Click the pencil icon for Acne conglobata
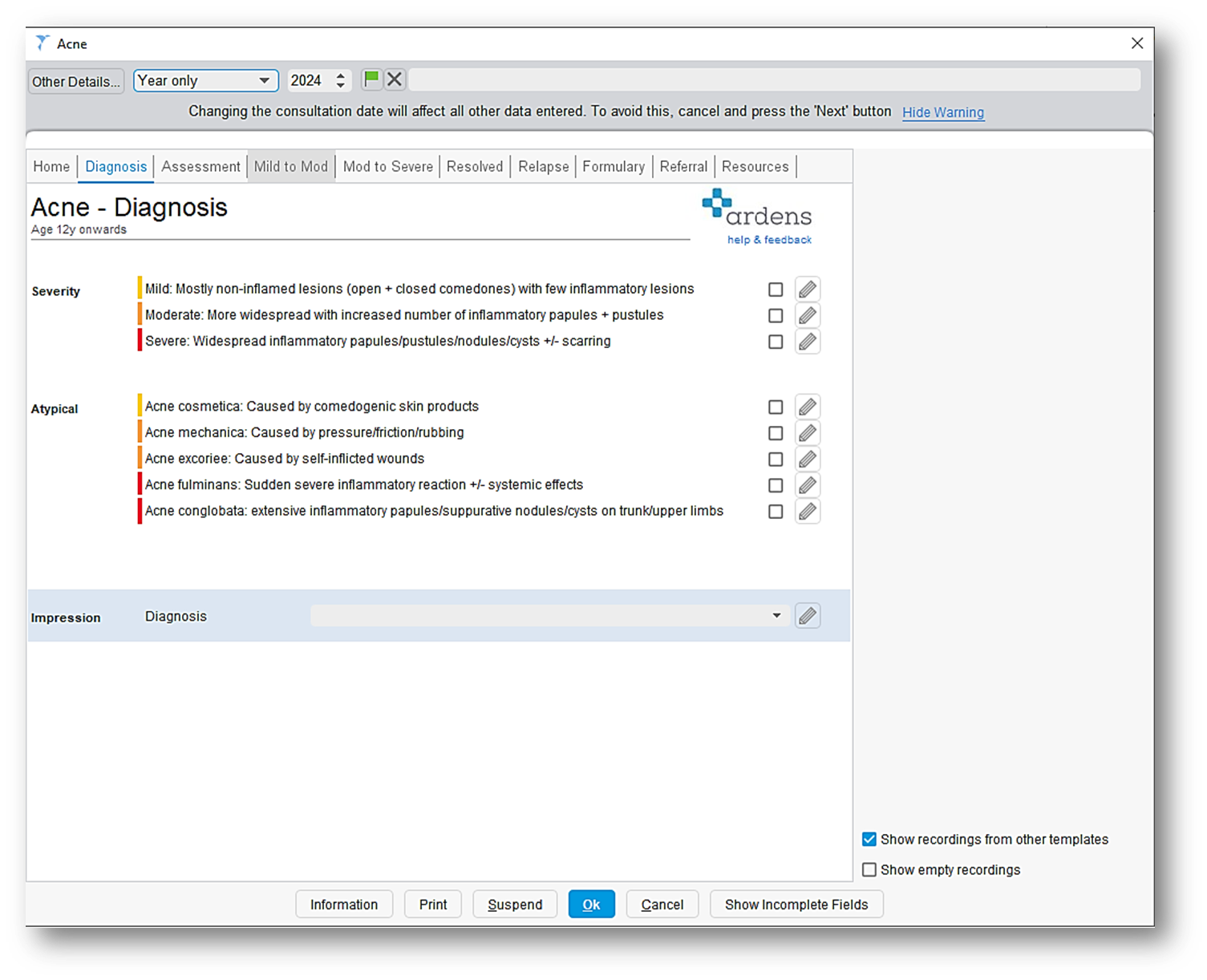The width and height of the screenshot is (1207, 980). click(x=808, y=511)
